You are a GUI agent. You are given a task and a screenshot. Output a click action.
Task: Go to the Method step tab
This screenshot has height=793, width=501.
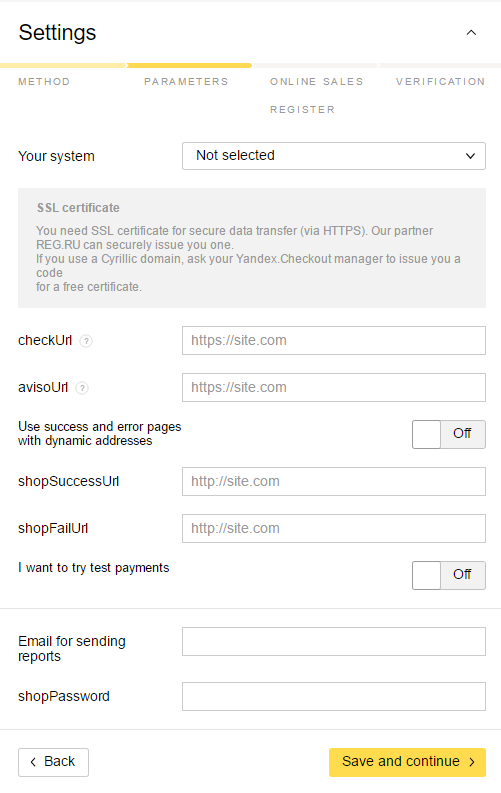coord(44,81)
